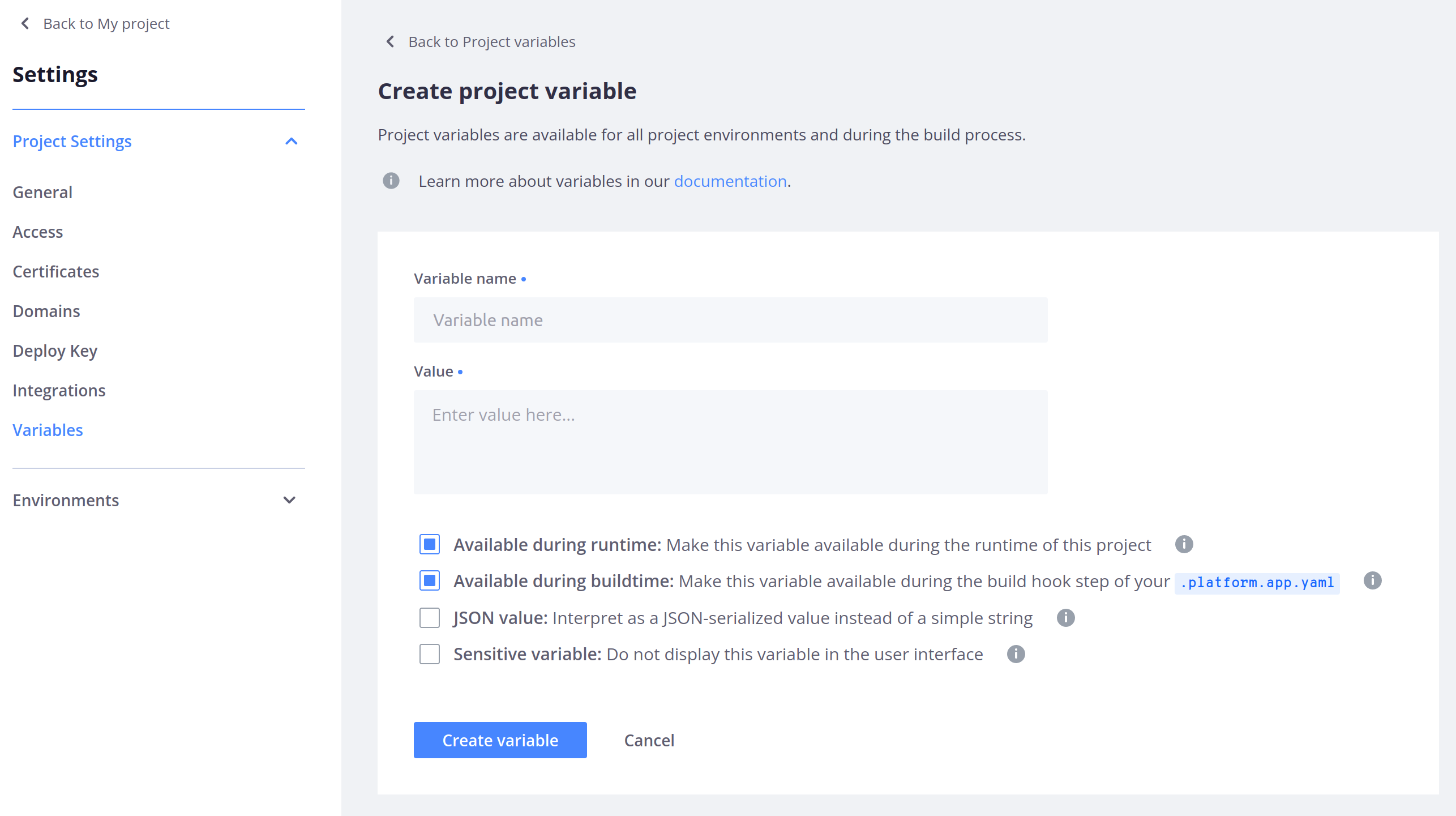The height and width of the screenshot is (816, 1456).
Task: Click the info icon next to Learn more about variables
Action: pos(391,181)
